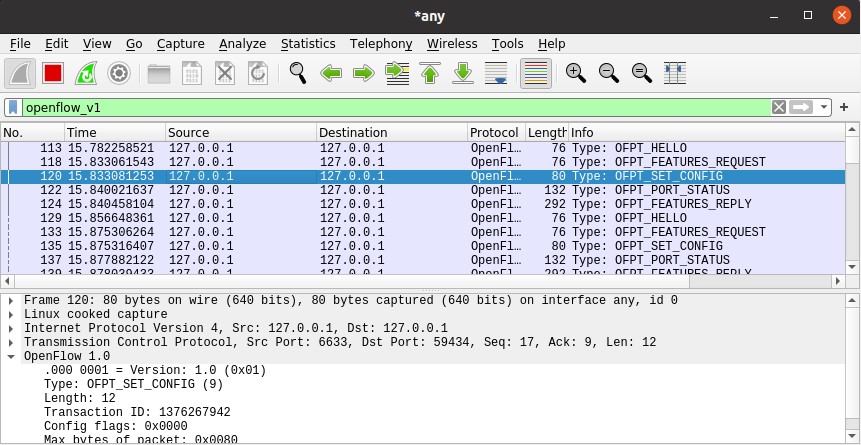This screenshot has height=445, width=861.
Task: Click the display filter bookmark icon
Action: point(14,107)
